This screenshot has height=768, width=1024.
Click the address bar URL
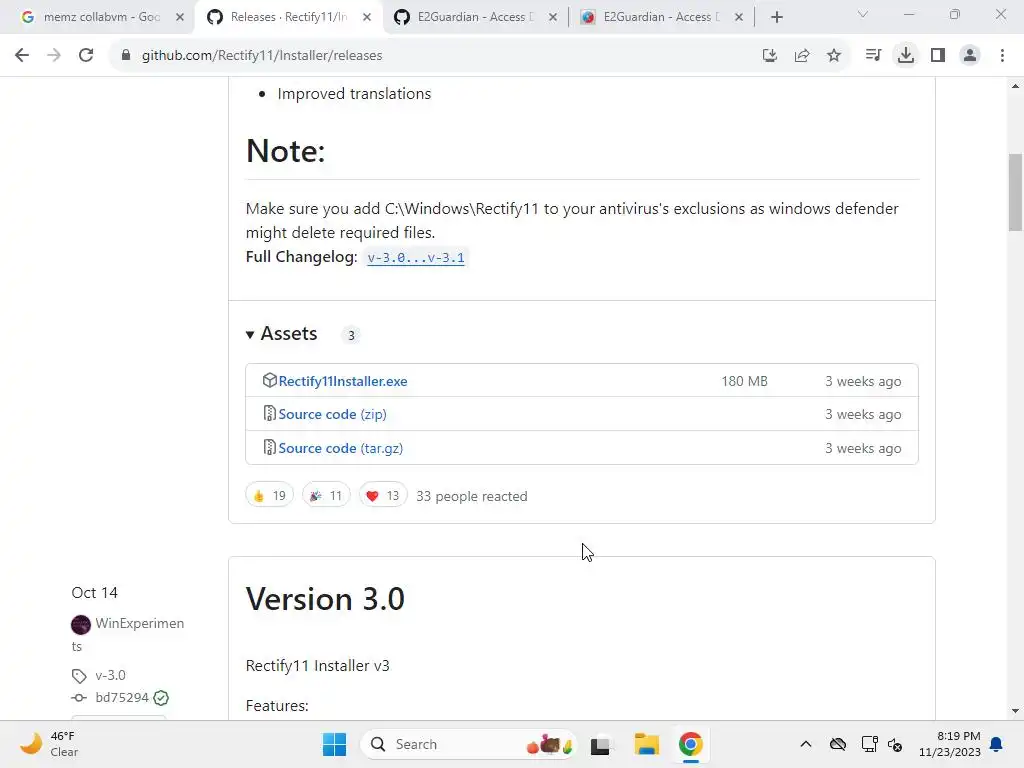262,56
